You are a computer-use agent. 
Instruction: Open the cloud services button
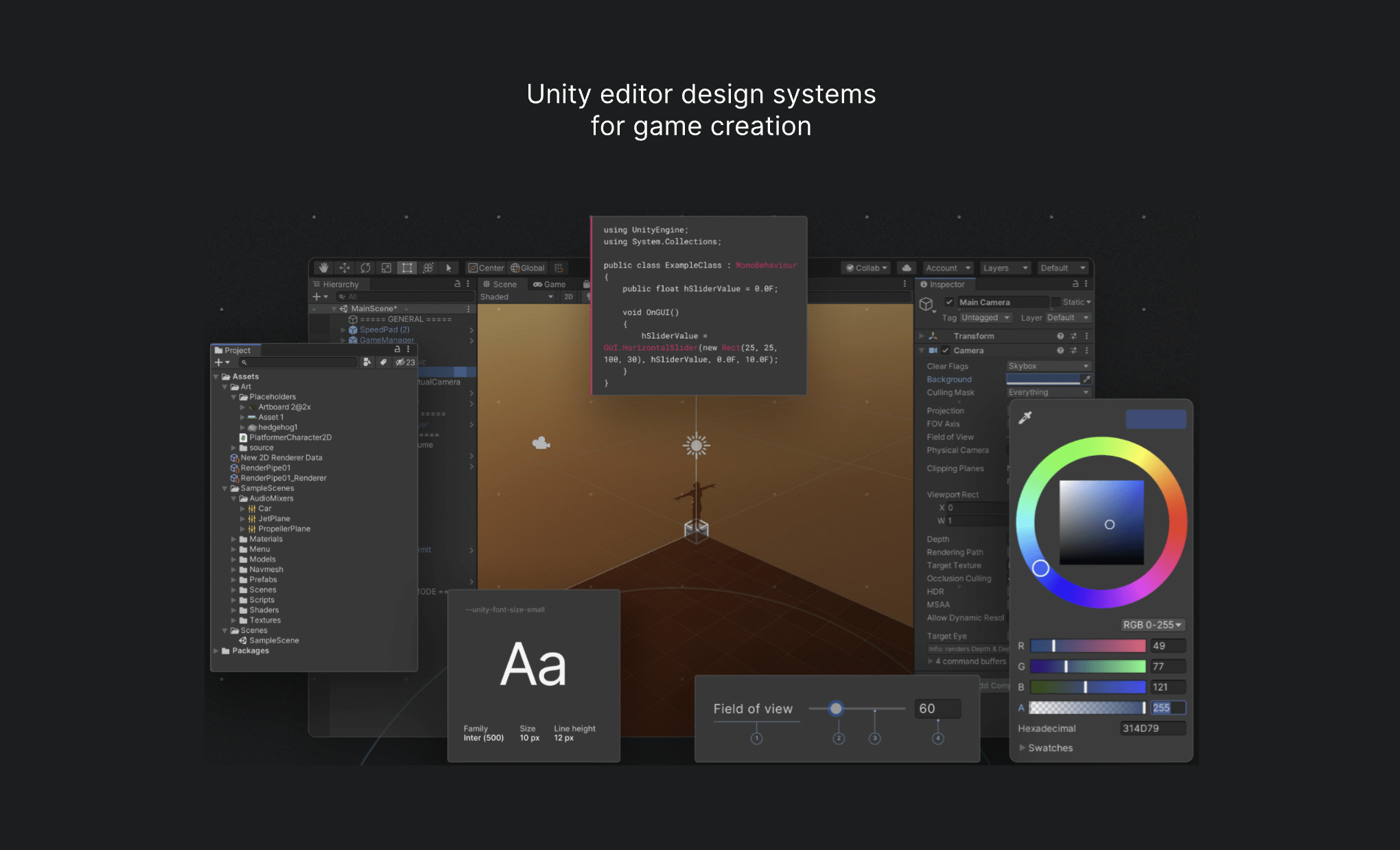[x=907, y=268]
